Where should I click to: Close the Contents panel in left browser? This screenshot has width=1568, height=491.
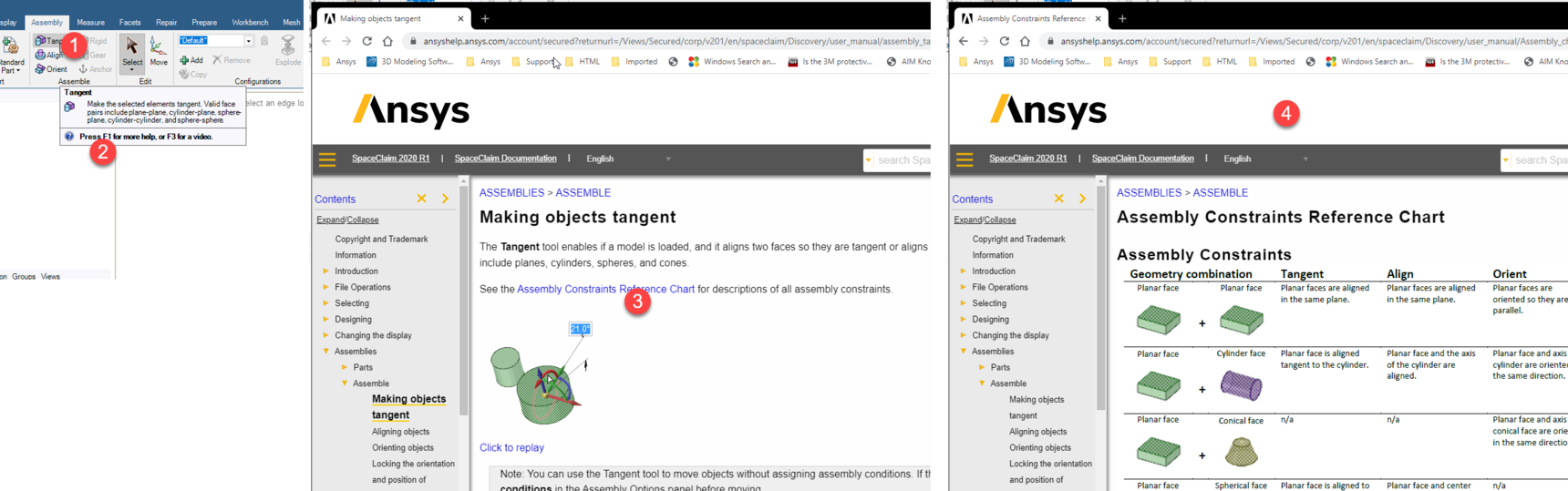coord(421,199)
